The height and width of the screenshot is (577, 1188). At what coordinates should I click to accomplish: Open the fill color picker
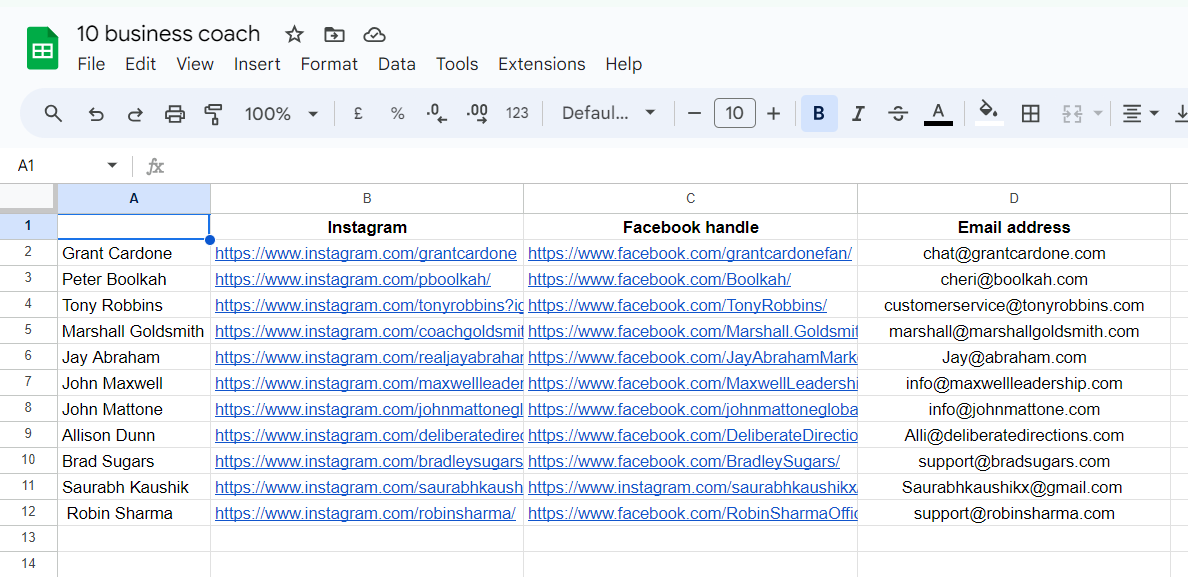point(989,113)
